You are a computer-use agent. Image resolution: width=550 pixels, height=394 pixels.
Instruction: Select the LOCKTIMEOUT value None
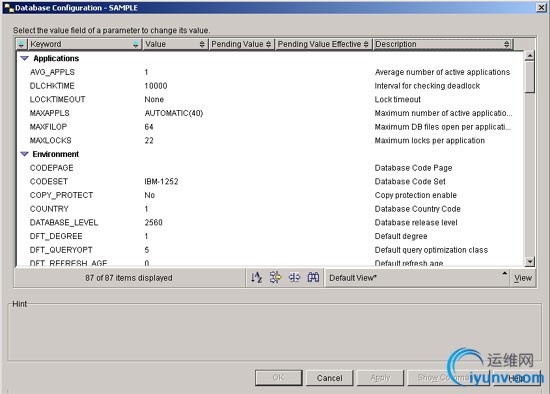pyautogui.click(x=154, y=99)
